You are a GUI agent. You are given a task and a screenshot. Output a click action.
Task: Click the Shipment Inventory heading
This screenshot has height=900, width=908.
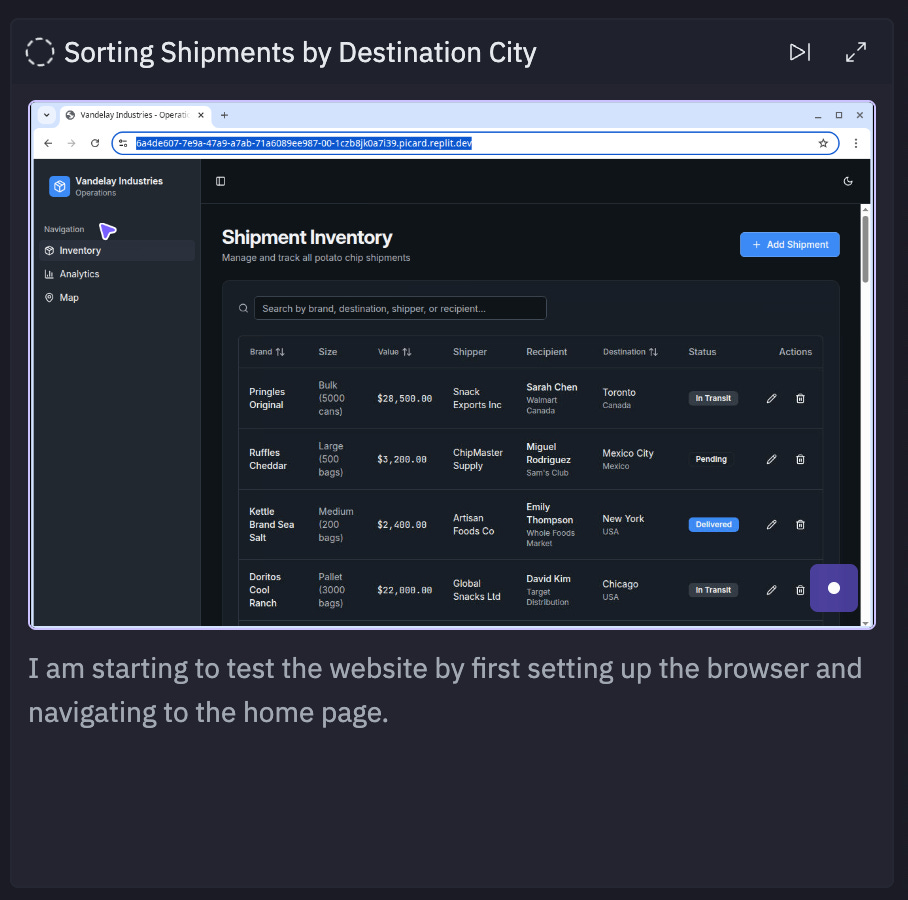(x=307, y=237)
